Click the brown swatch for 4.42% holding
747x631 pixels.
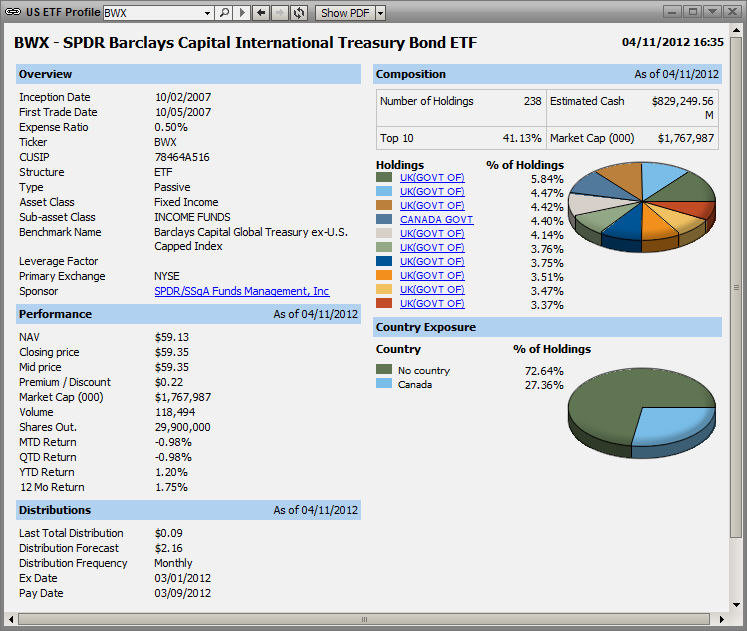[384, 205]
